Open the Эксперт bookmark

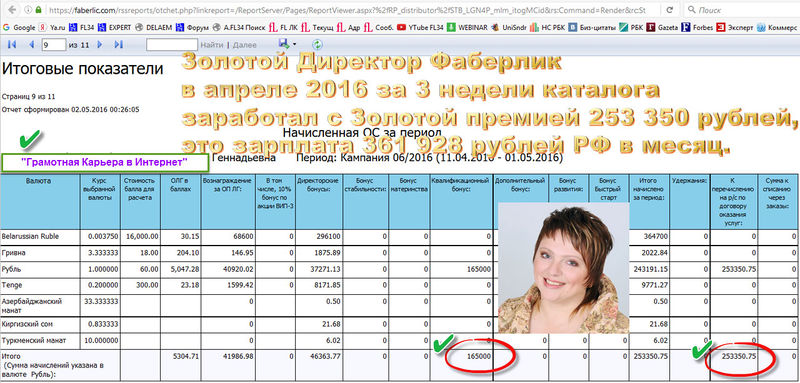coord(735,27)
